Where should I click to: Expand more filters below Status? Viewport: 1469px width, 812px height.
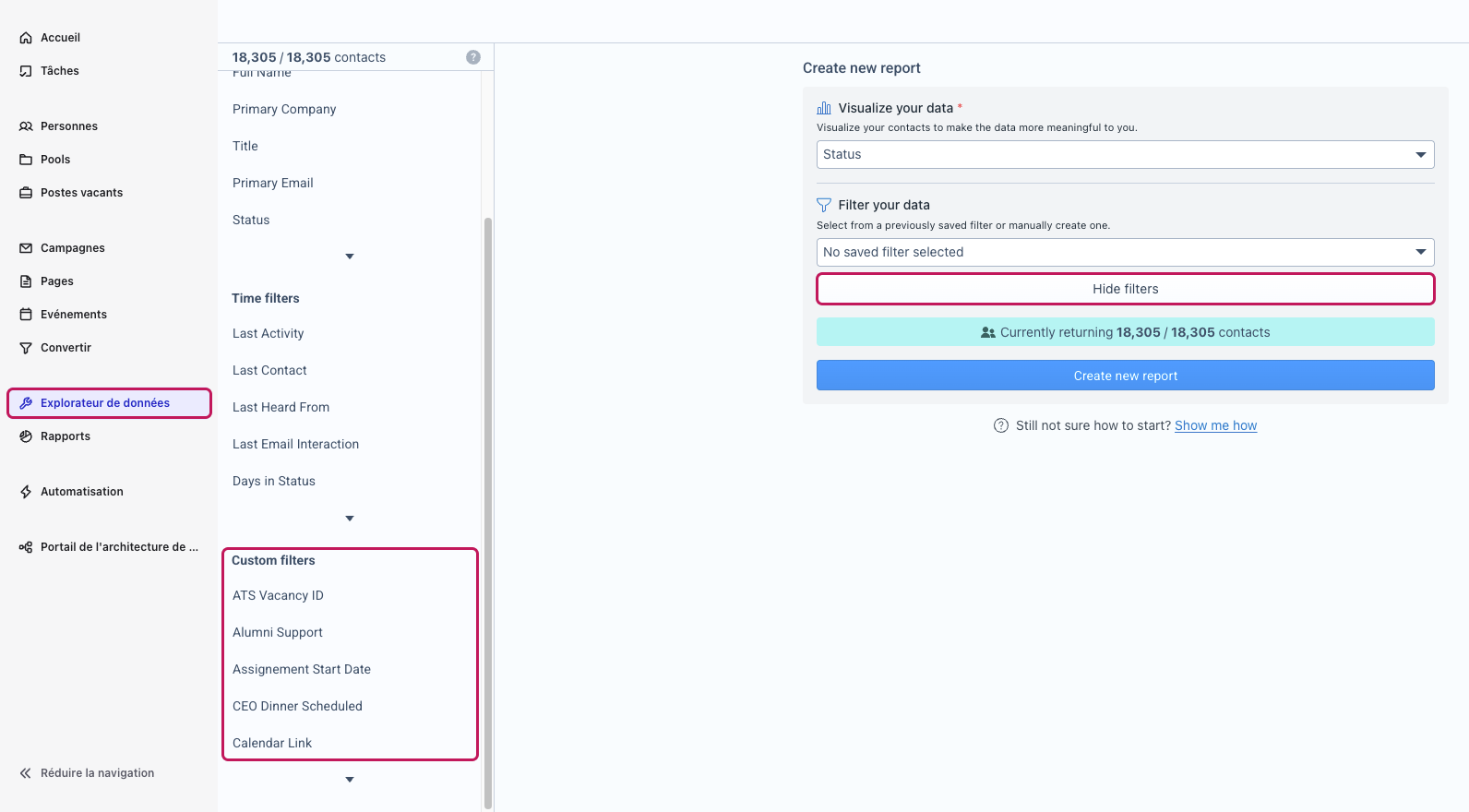(x=349, y=257)
